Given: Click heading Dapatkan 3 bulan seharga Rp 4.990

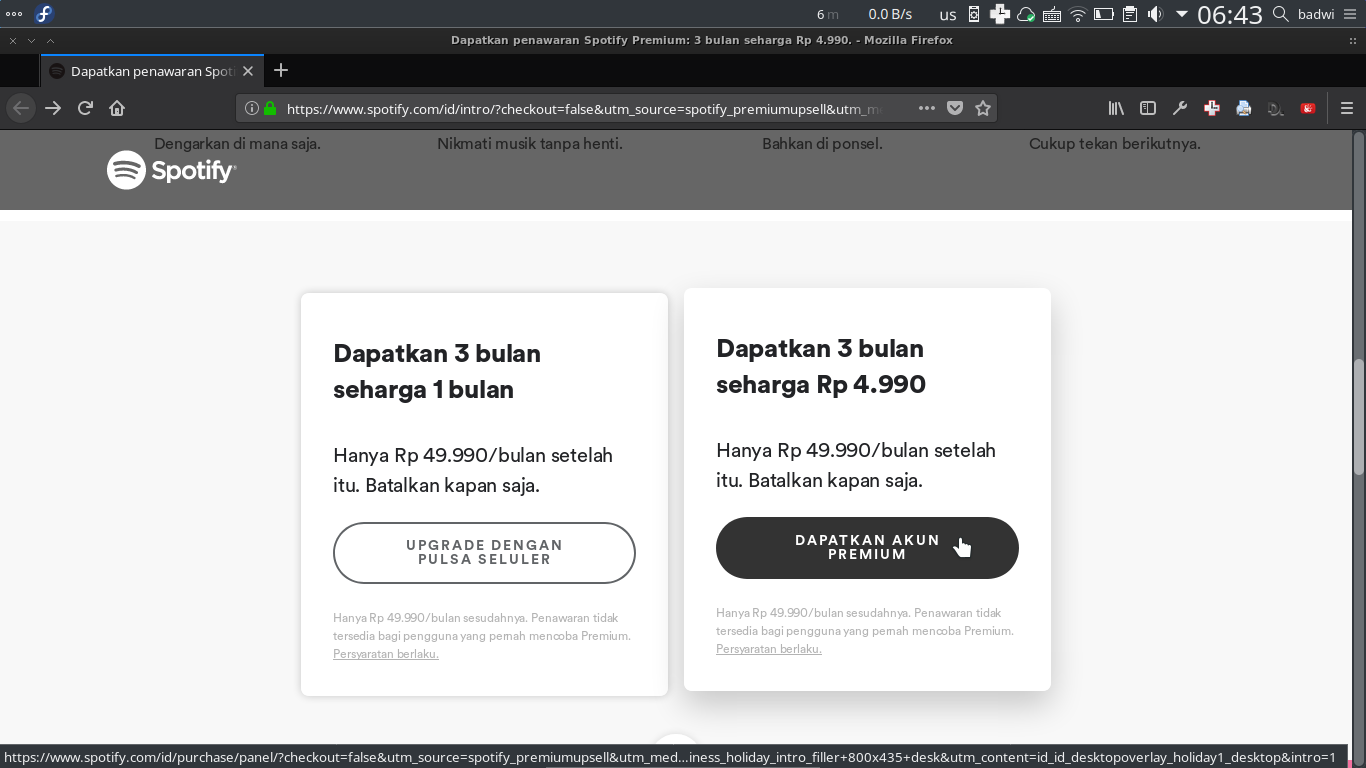Looking at the screenshot, I should click(x=821, y=366).
